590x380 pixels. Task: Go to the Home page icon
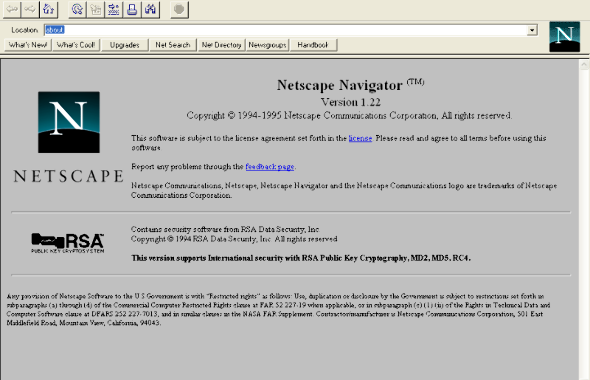pos(49,9)
